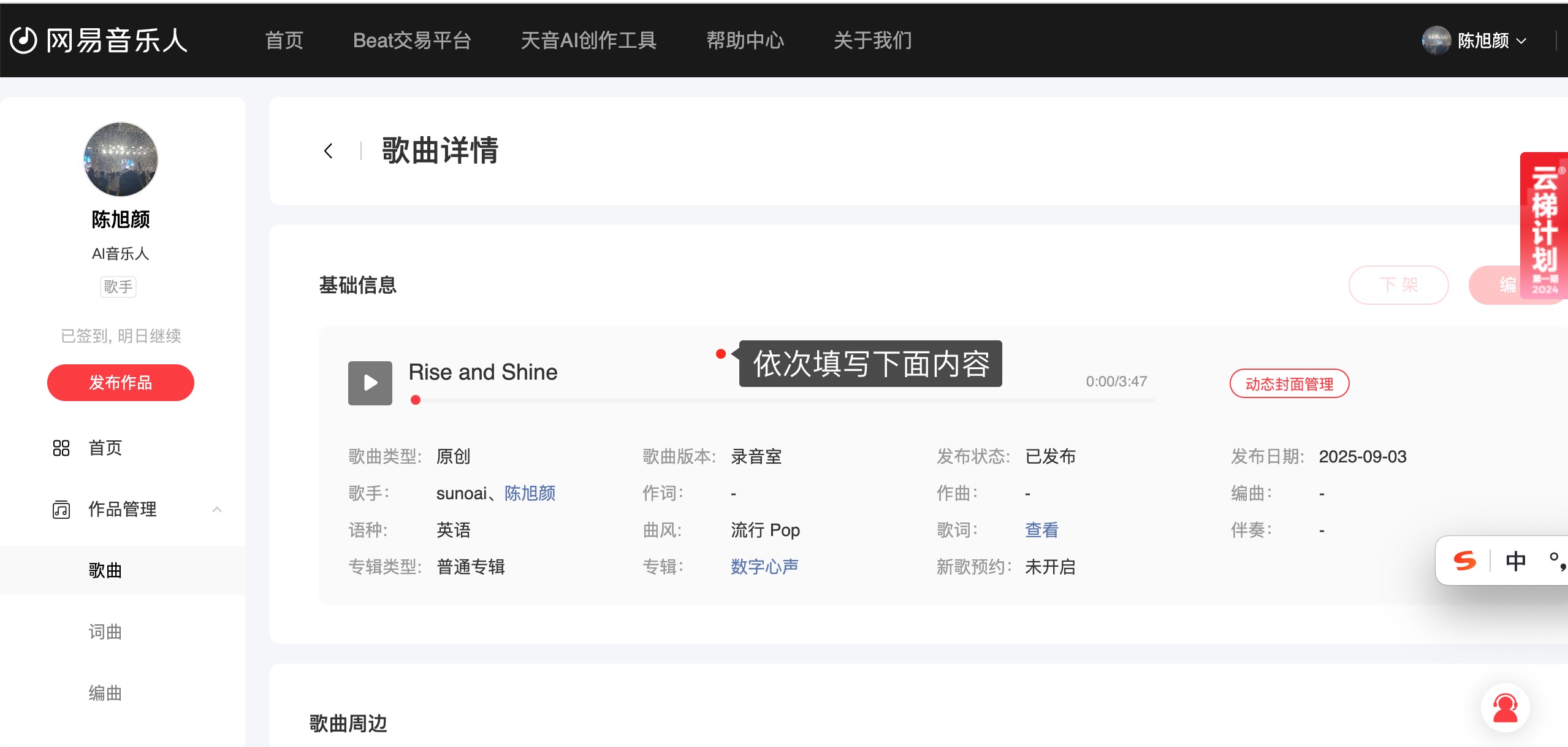The width and height of the screenshot is (1568, 747).
Task: Click the 已发布 status value
Action: 1050,456
